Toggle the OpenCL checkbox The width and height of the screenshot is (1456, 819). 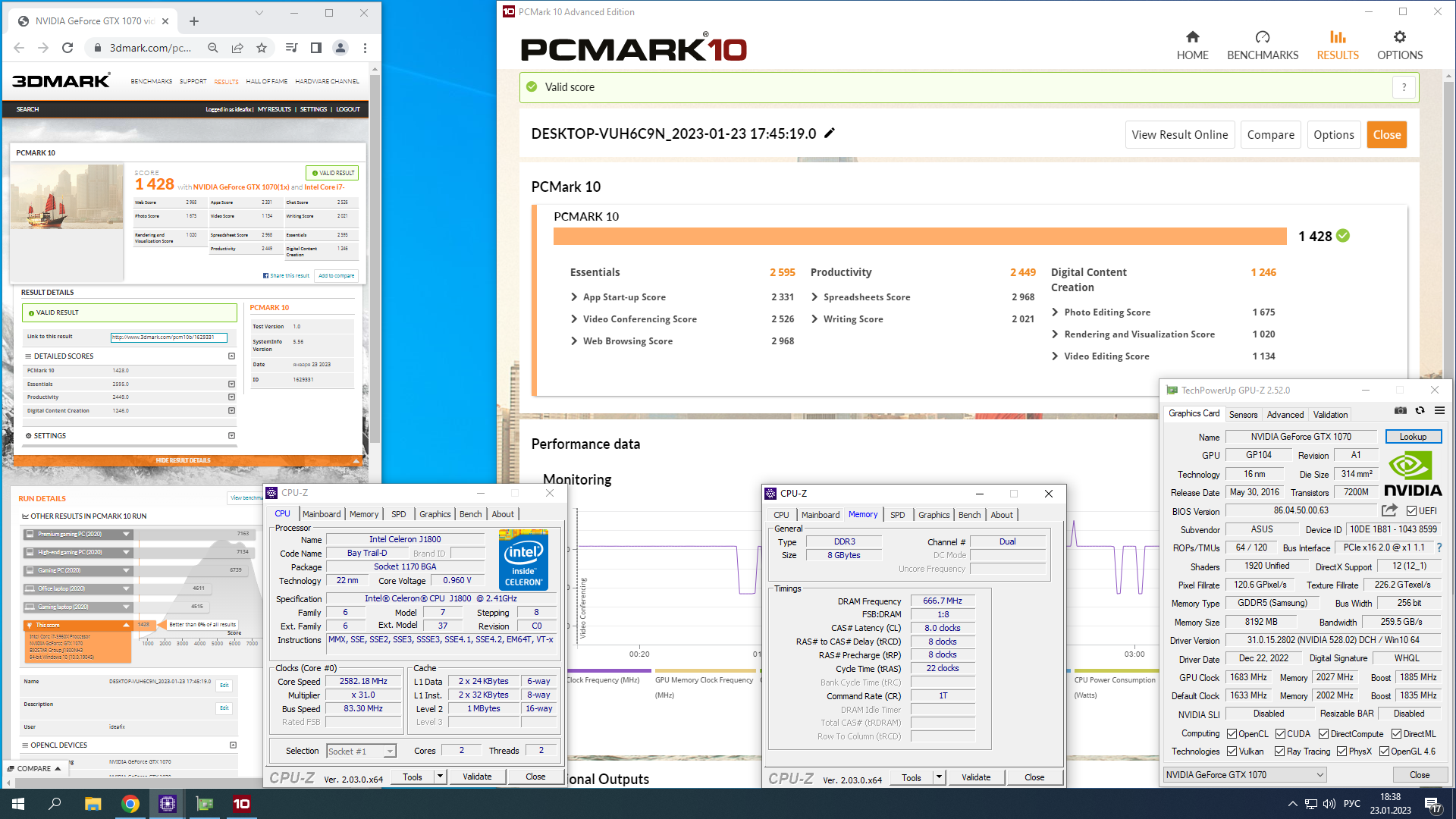pos(1232,734)
